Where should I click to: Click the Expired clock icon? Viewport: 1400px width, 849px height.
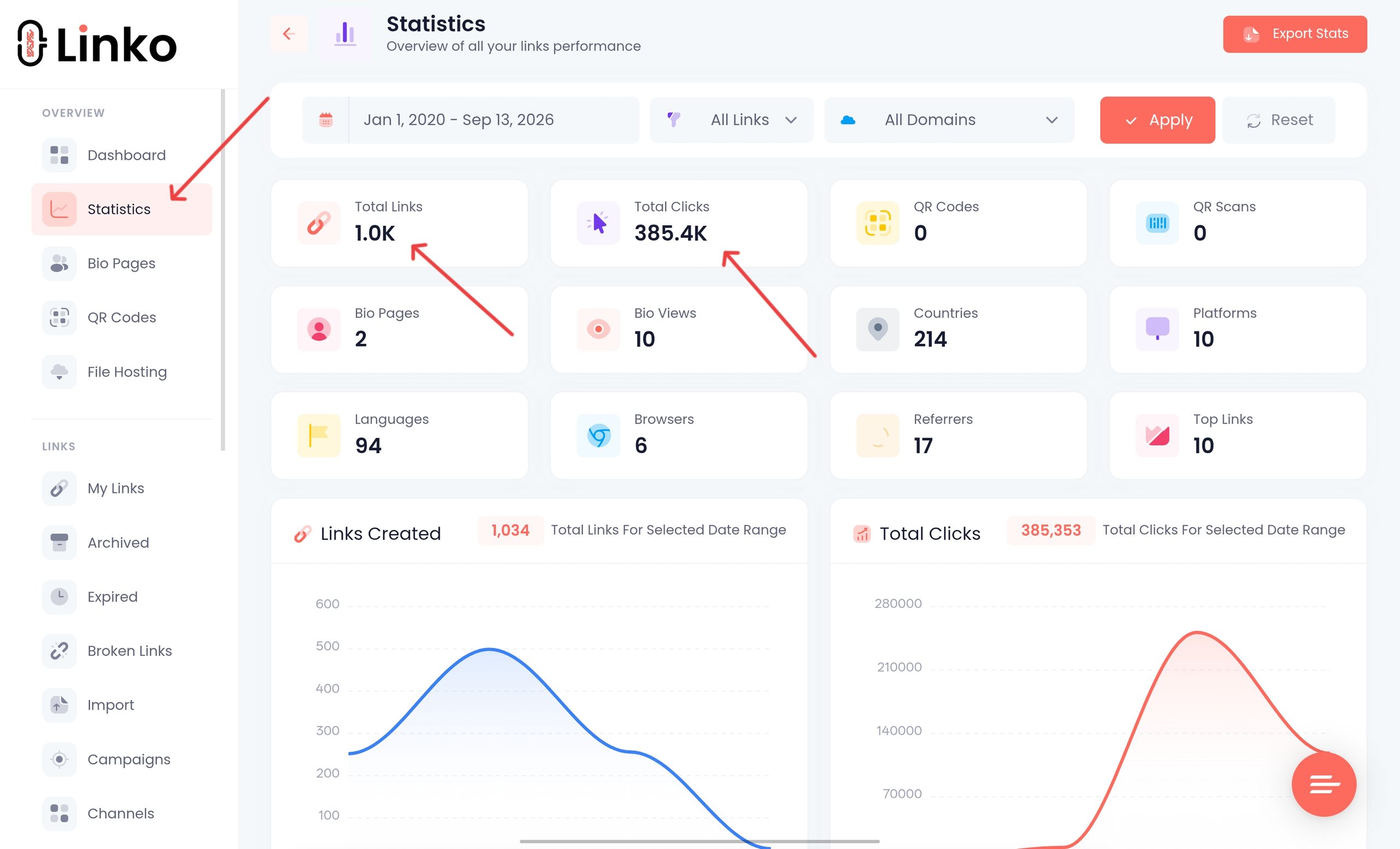click(x=59, y=597)
